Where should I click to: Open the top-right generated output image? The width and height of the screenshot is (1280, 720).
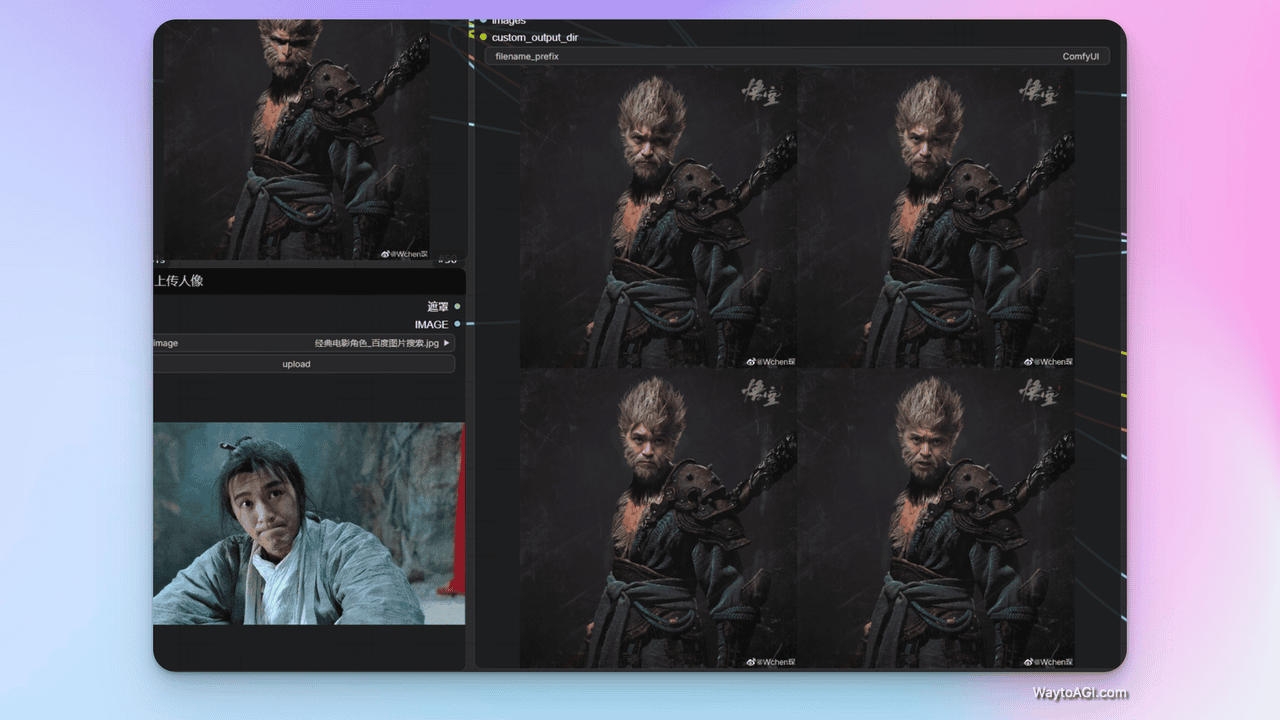point(936,218)
